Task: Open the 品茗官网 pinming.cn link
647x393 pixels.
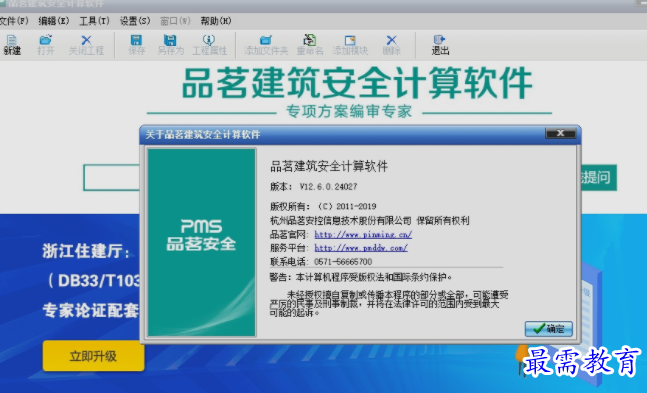Action: pyautogui.click(x=363, y=234)
